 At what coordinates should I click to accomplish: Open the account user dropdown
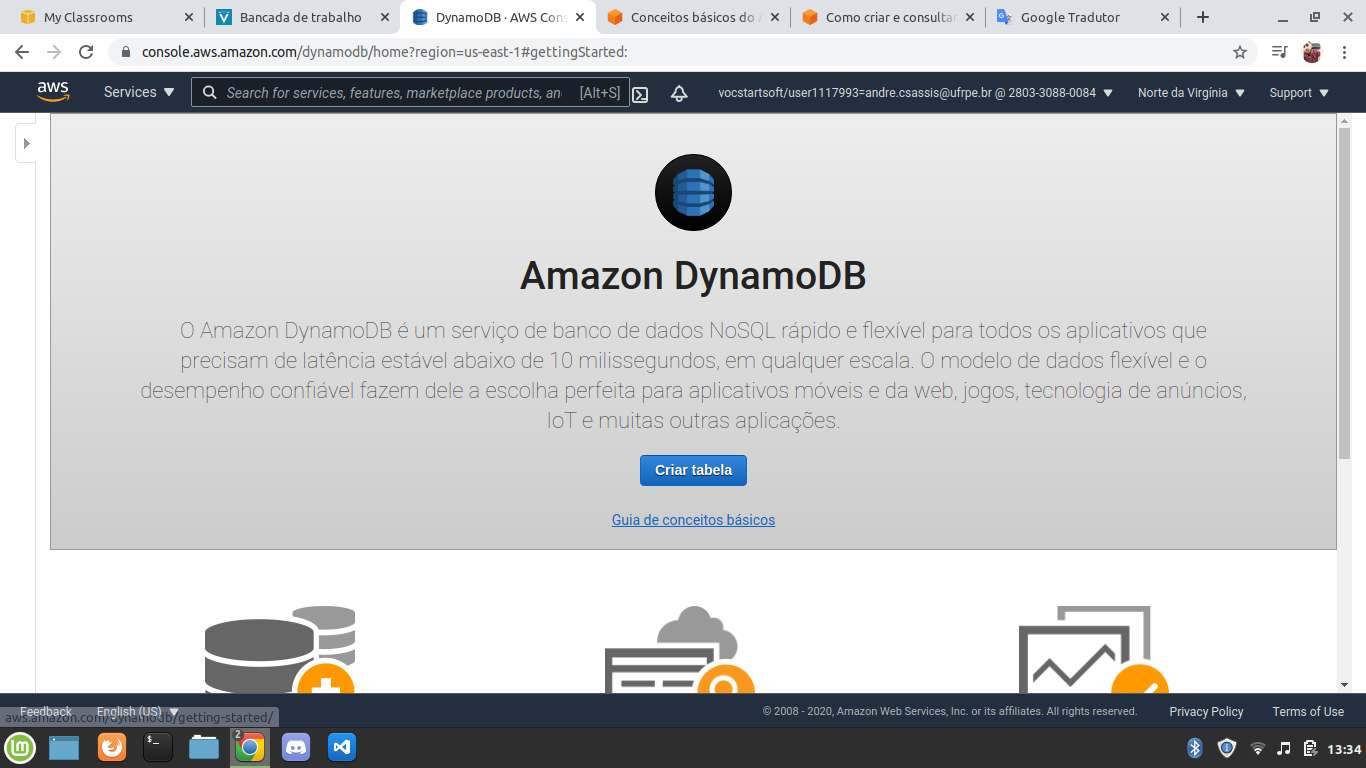click(915, 93)
